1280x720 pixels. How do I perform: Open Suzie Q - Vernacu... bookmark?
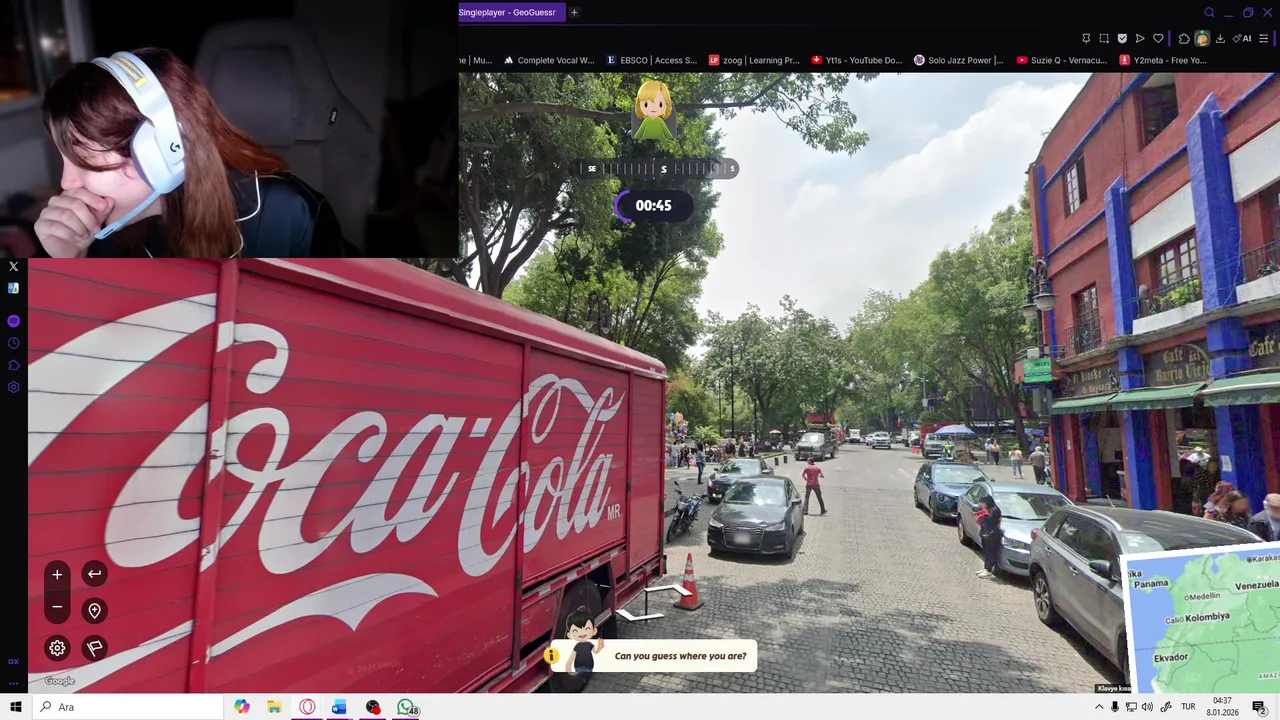coord(1062,60)
